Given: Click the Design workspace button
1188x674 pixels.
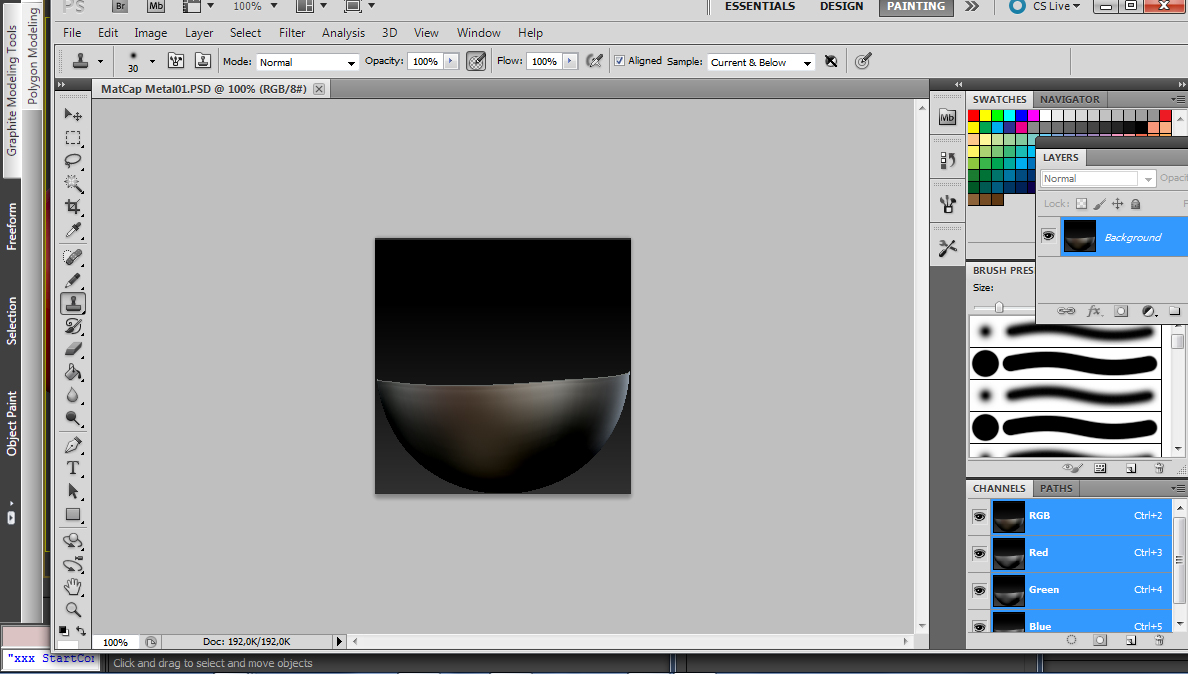Looking at the screenshot, I should (x=841, y=7).
